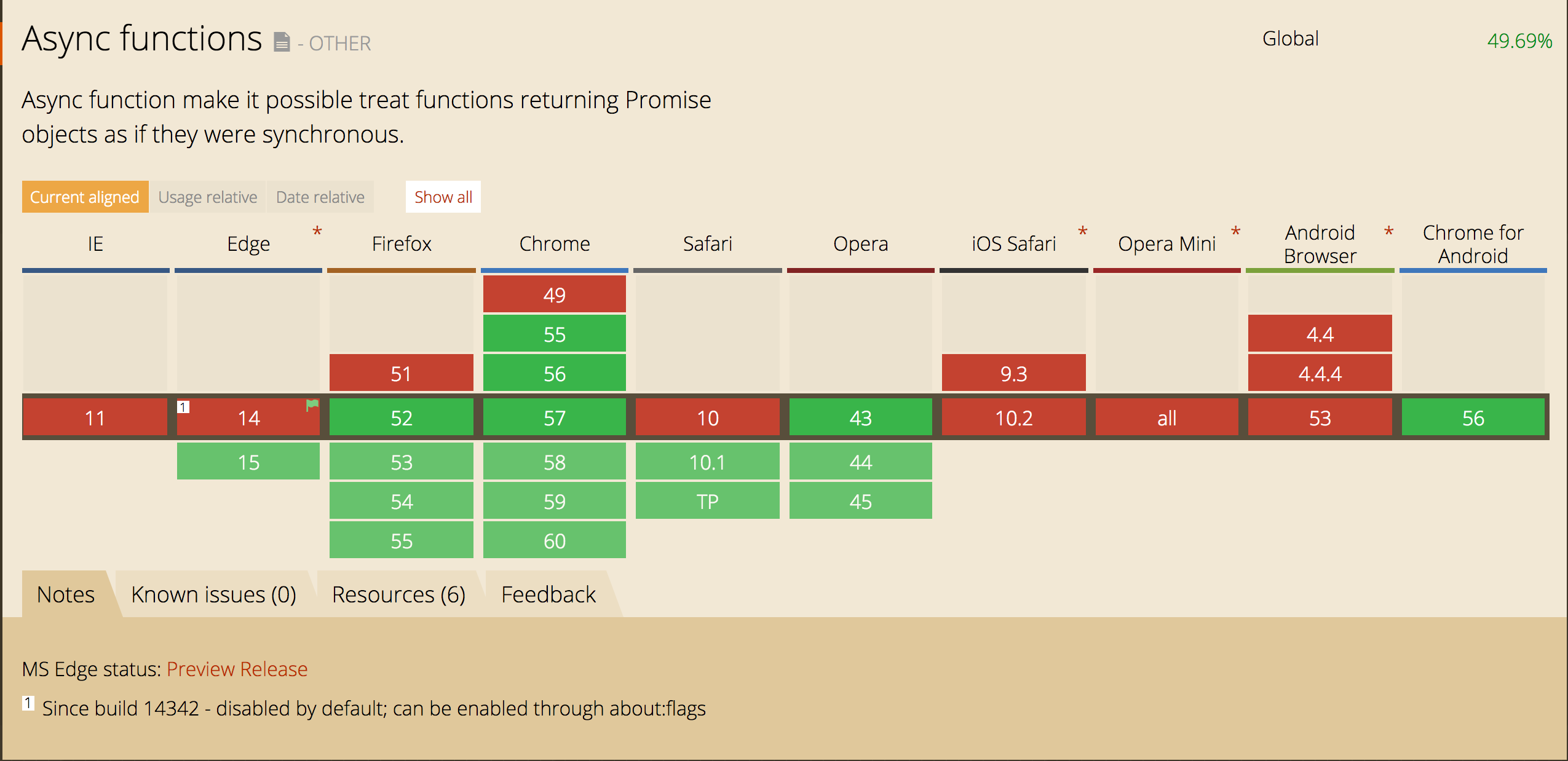
Task: Switch to Usage relative view
Action: click(208, 197)
